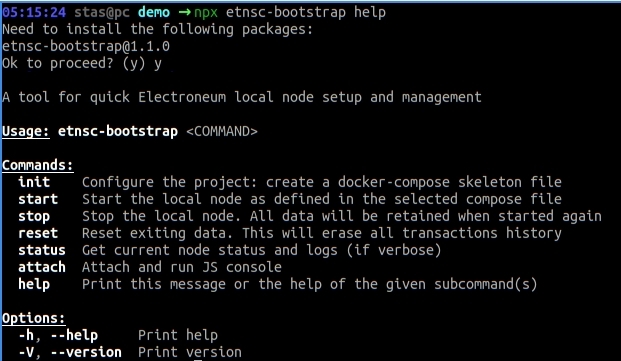
Task: Click the 'Ok to proceed? (y) y' line
Action: coord(82,63)
